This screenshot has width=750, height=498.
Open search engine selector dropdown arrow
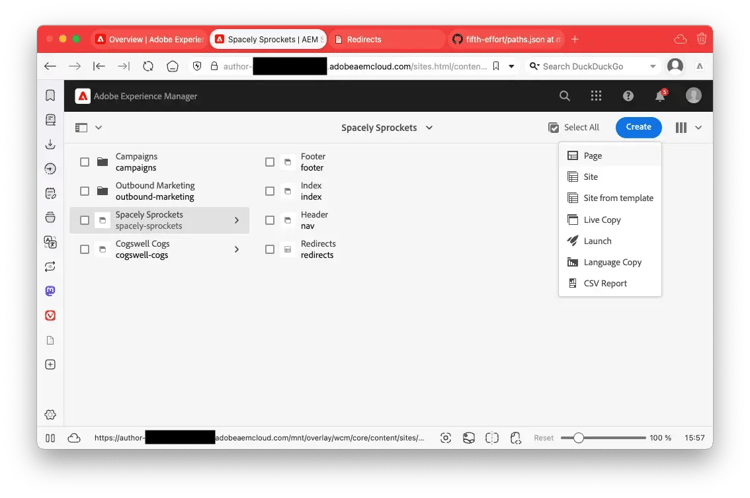point(653,66)
